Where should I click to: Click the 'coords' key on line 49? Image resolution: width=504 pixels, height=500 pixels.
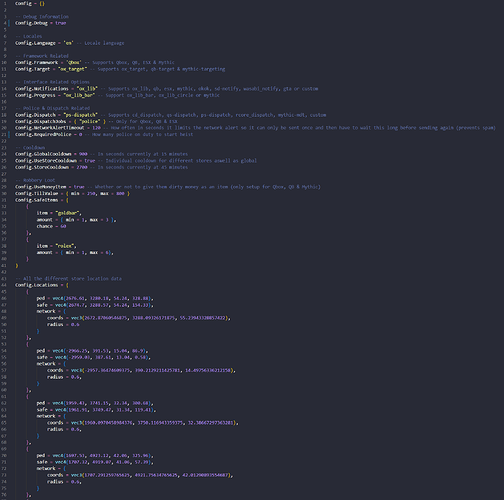click(55, 318)
